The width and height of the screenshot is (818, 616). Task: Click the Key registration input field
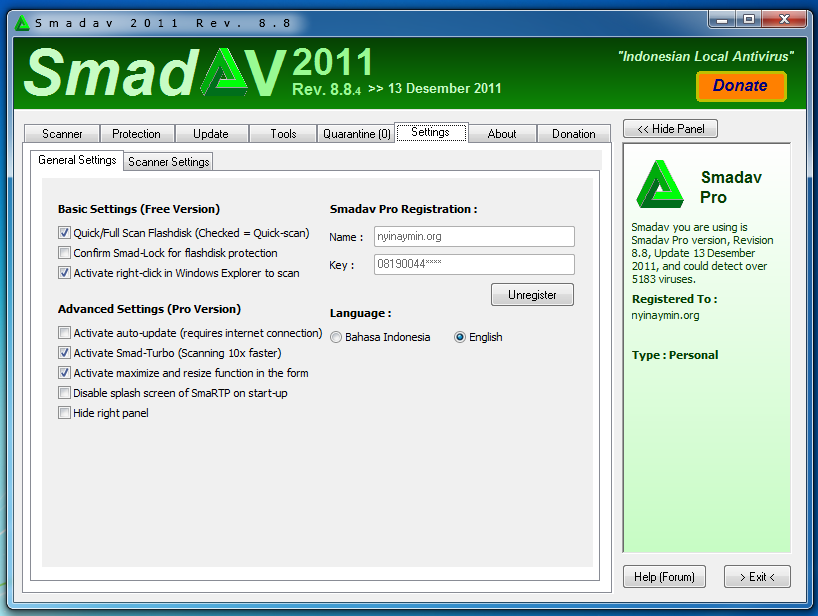473,265
